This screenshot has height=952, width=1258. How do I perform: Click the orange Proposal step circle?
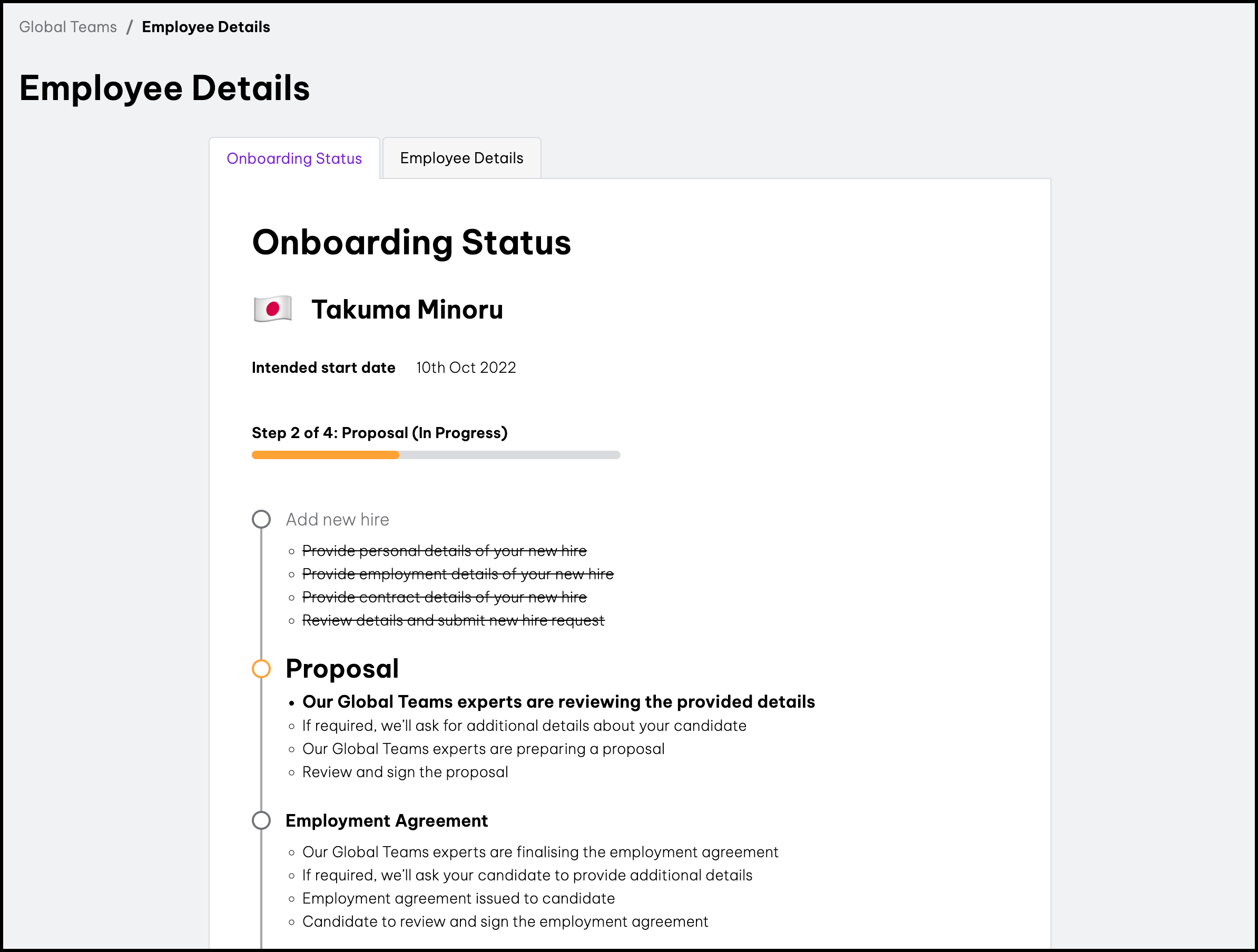(261, 669)
